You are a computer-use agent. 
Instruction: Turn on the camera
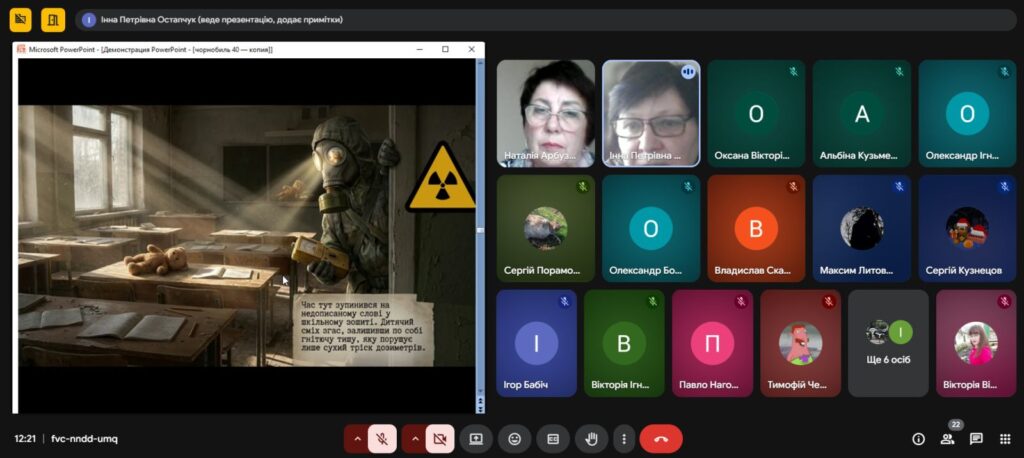coord(438,438)
